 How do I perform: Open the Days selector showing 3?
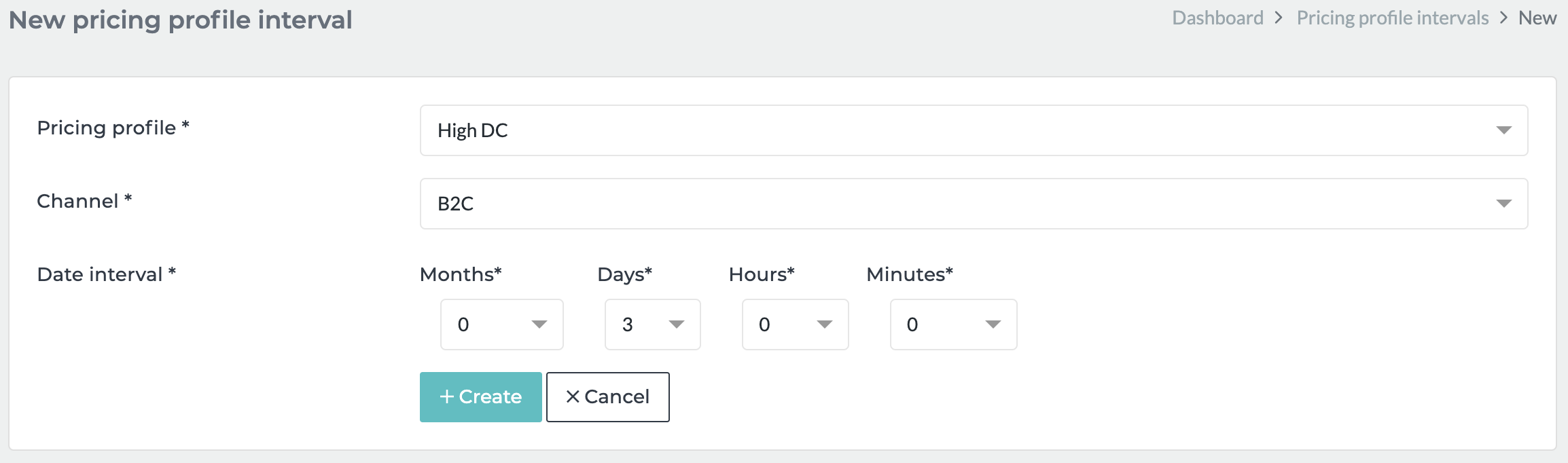click(x=651, y=325)
